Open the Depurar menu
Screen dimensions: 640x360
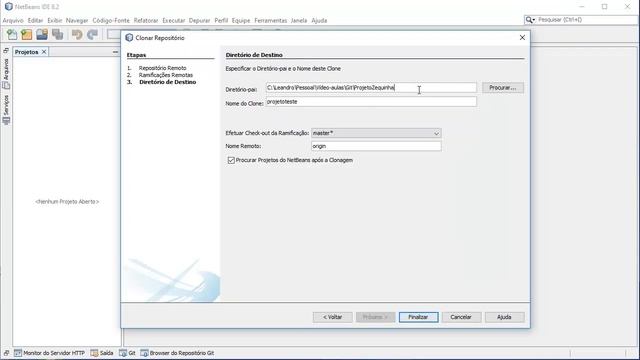(199, 20)
